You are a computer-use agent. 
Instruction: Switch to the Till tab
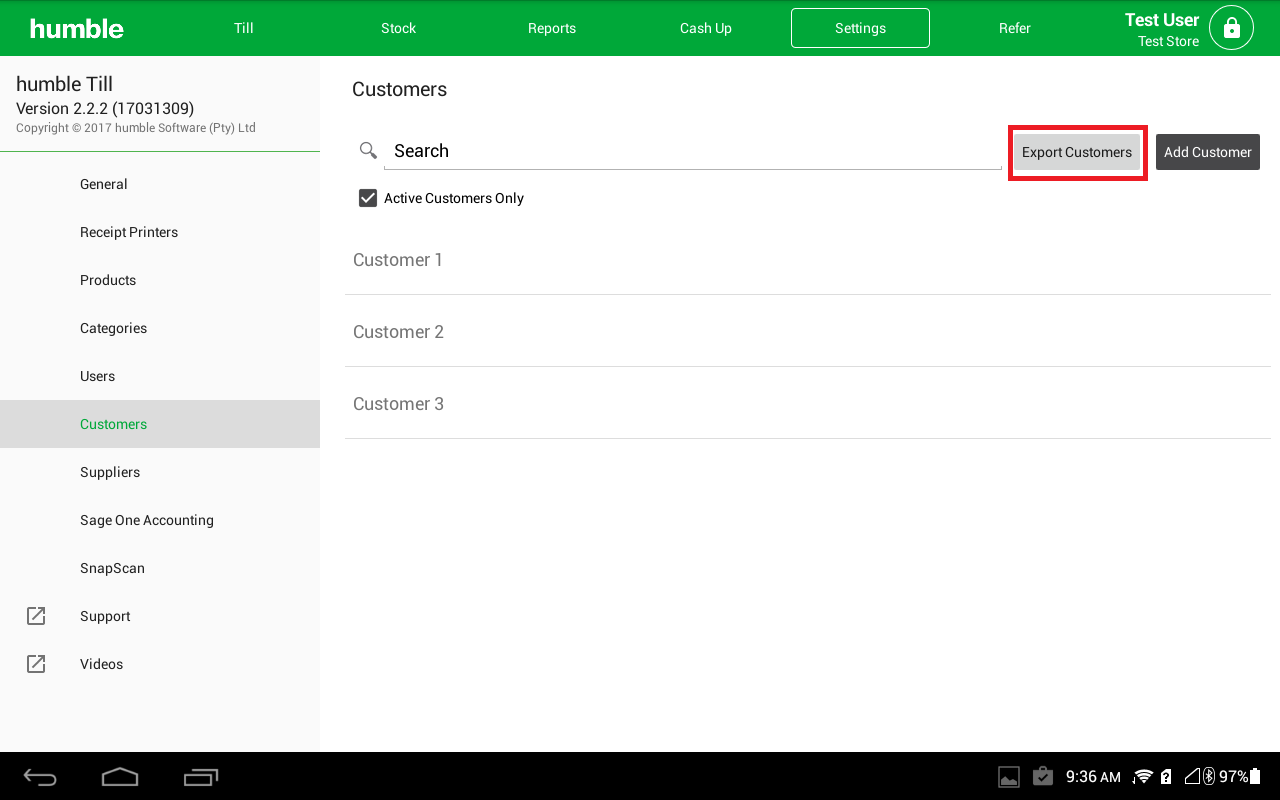pos(244,28)
